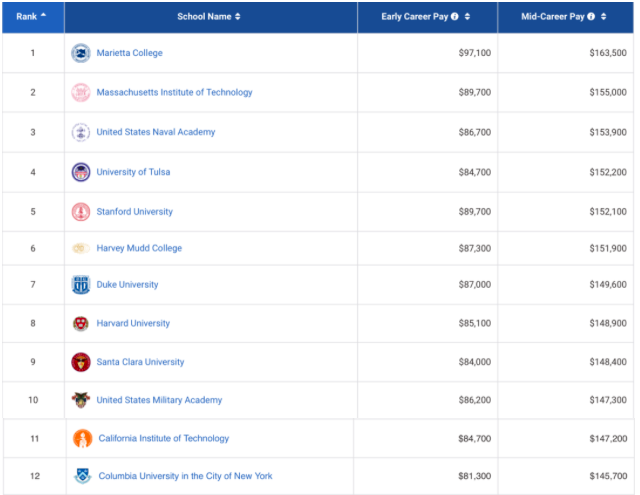Click the Santa Clara University seal icon
This screenshot has height=495, width=640.
[81, 362]
